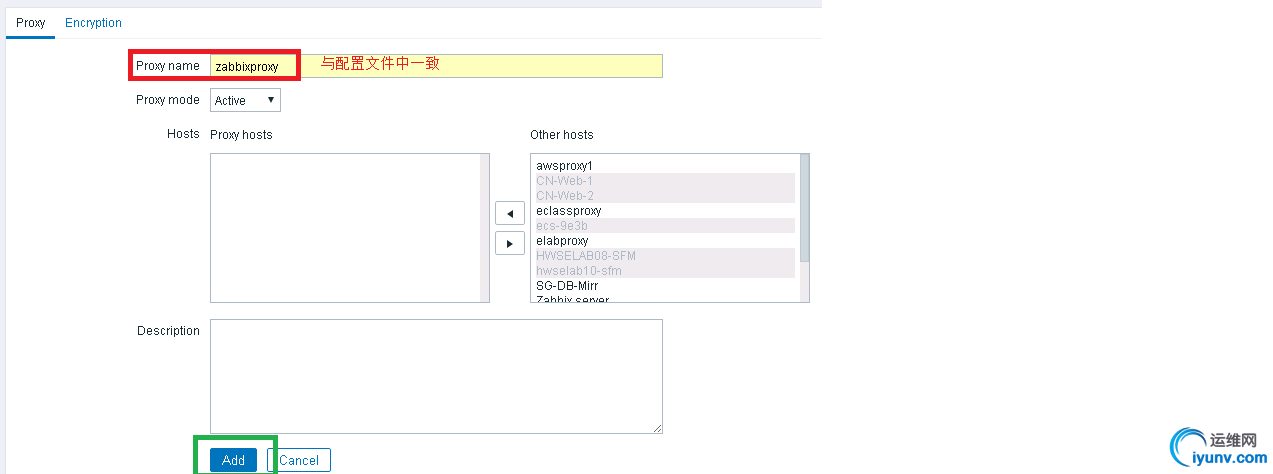Click the right arrow move-hosts button

pyautogui.click(x=510, y=243)
